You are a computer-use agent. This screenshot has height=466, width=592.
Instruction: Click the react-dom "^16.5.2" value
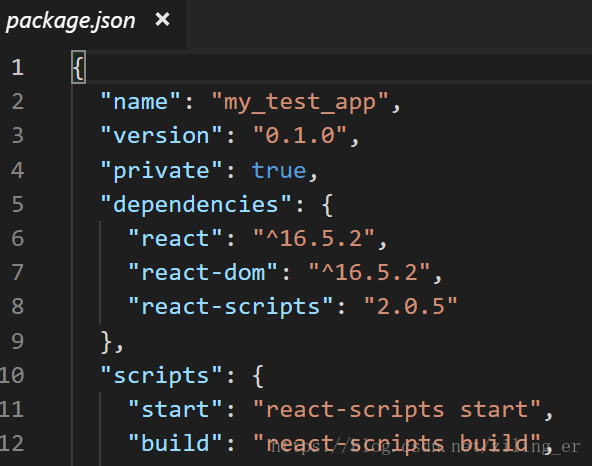pos(369,272)
